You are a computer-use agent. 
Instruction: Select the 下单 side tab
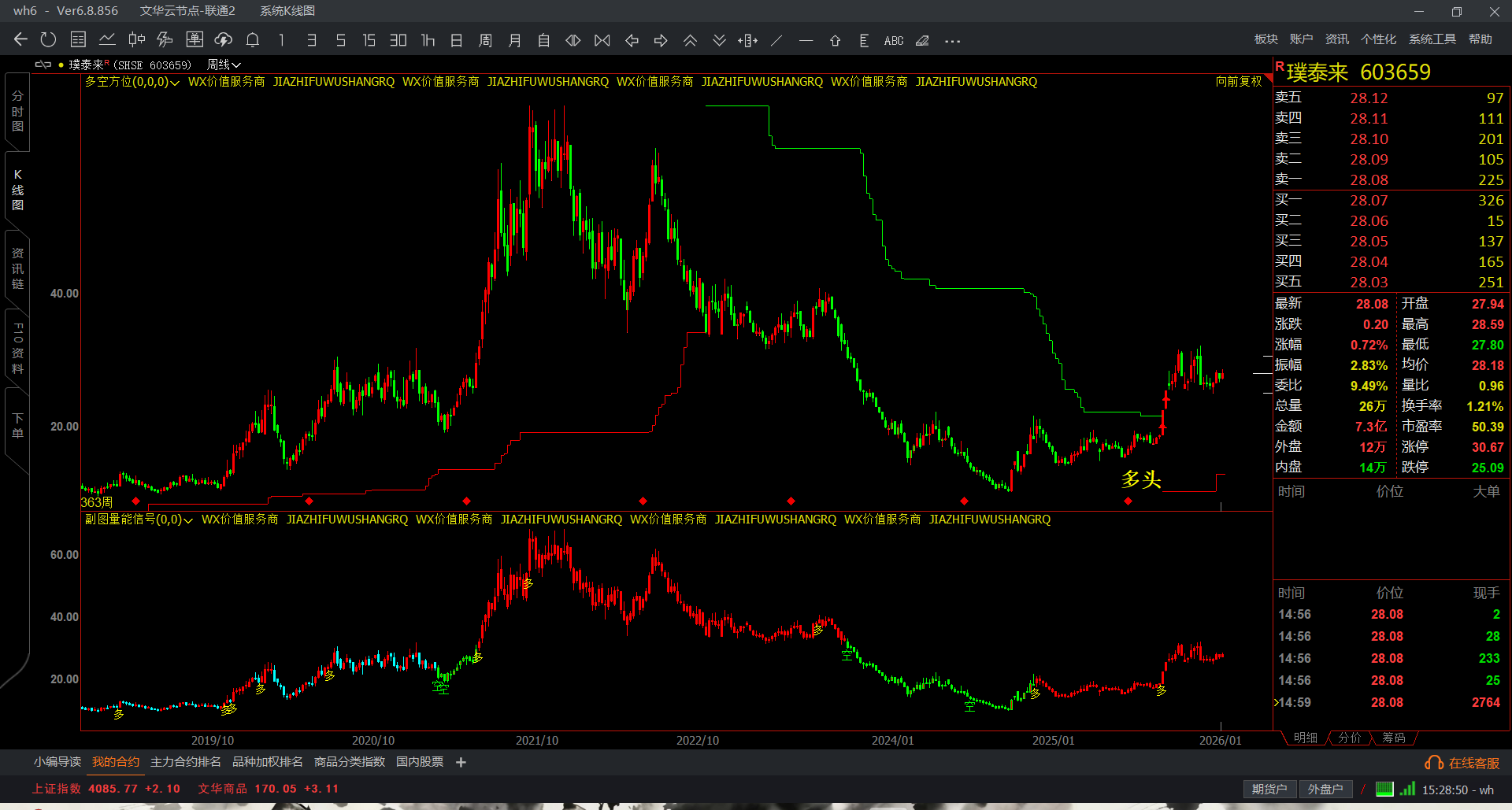click(x=17, y=426)
